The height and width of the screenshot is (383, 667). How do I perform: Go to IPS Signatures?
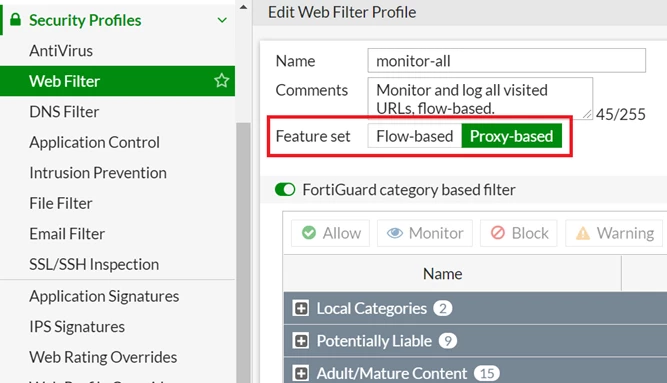(77, 326)
